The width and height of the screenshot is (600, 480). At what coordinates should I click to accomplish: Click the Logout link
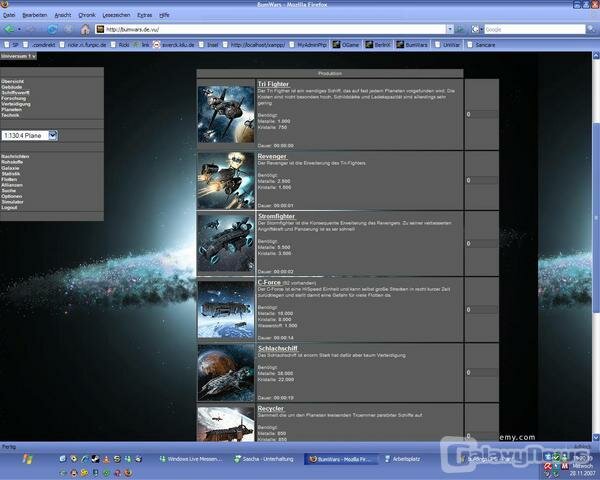click(9, 207)
